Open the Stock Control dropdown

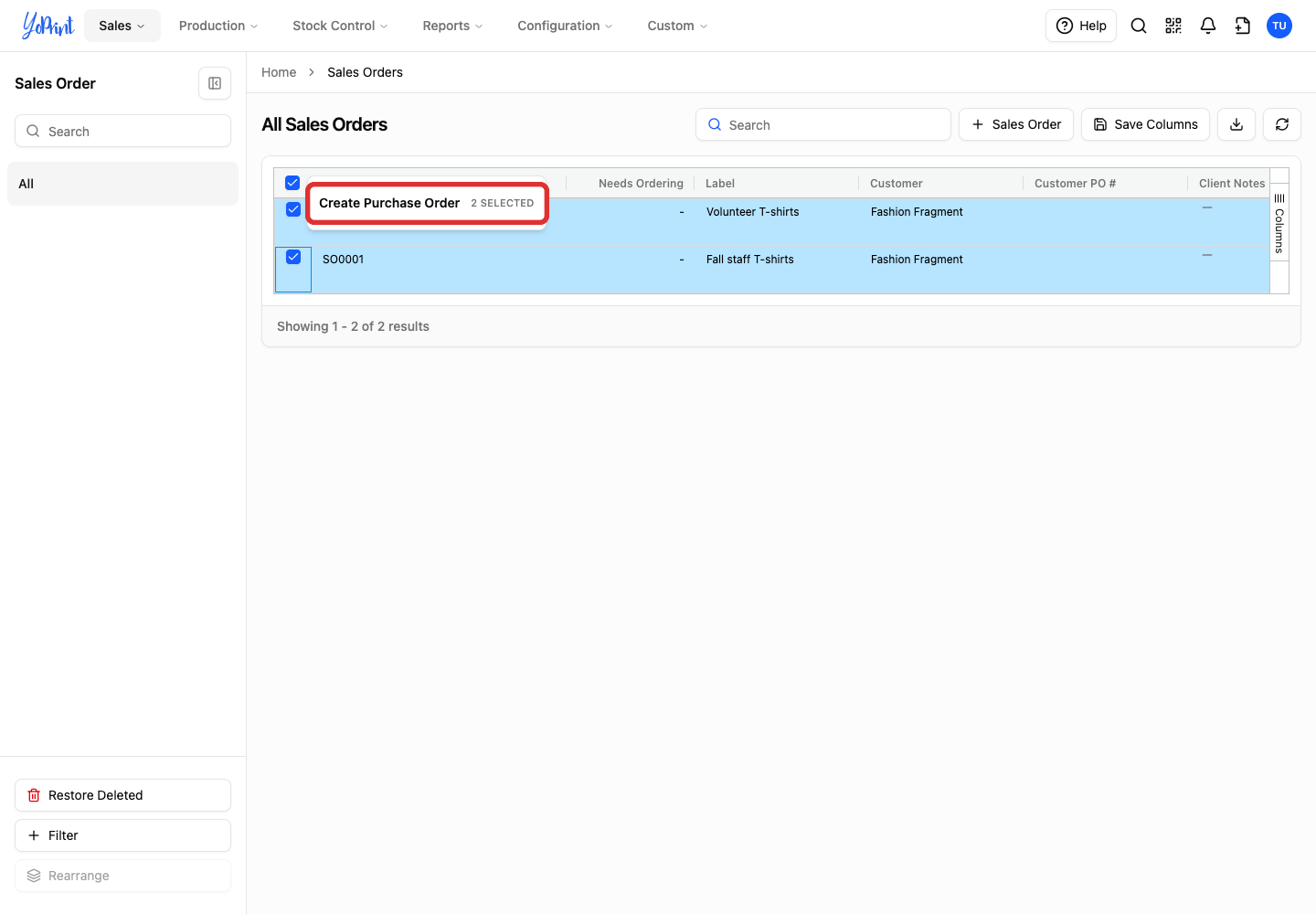pos(340,26)
